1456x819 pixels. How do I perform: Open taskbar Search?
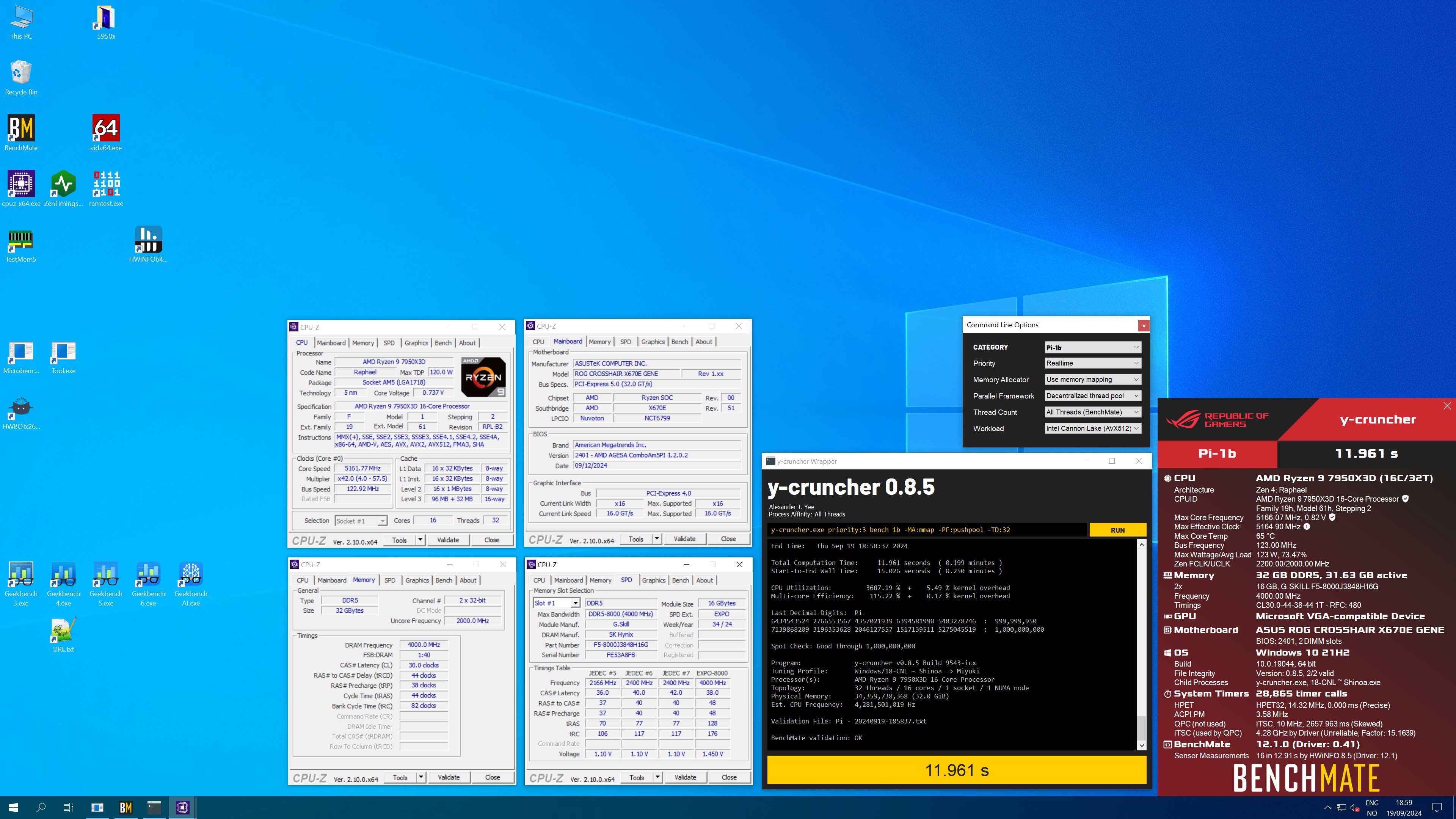coord(41,808)
